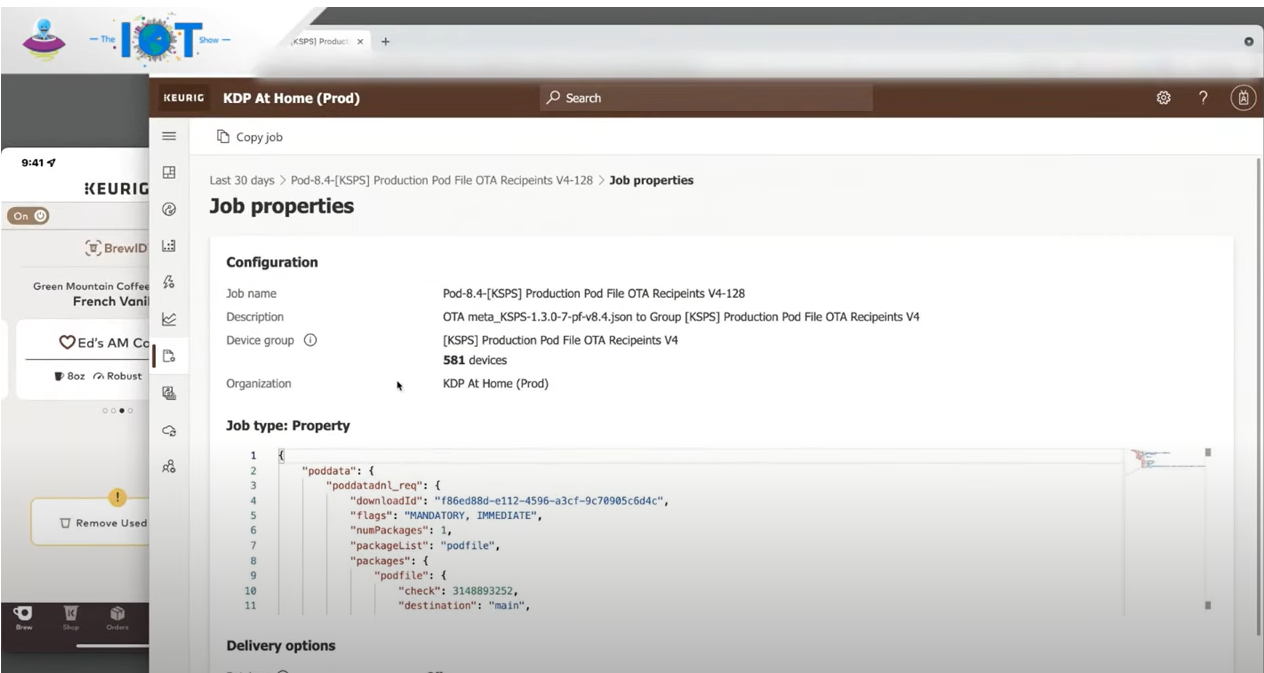Click the Search box in header
Screen dimensions: 1264x673
[706, 98]
